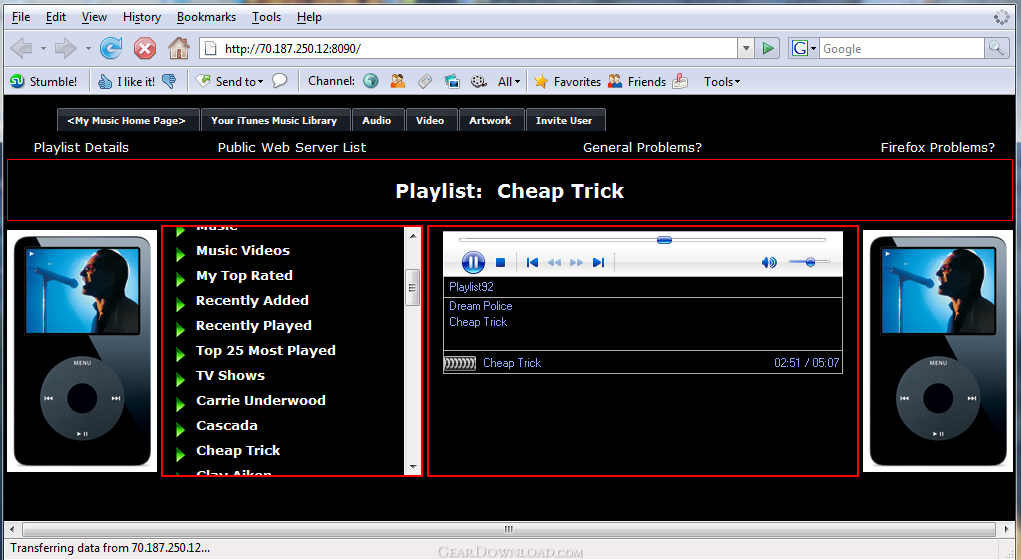Skip to previous track in player
Screen dimensions: 1021x560
point(532,262)
